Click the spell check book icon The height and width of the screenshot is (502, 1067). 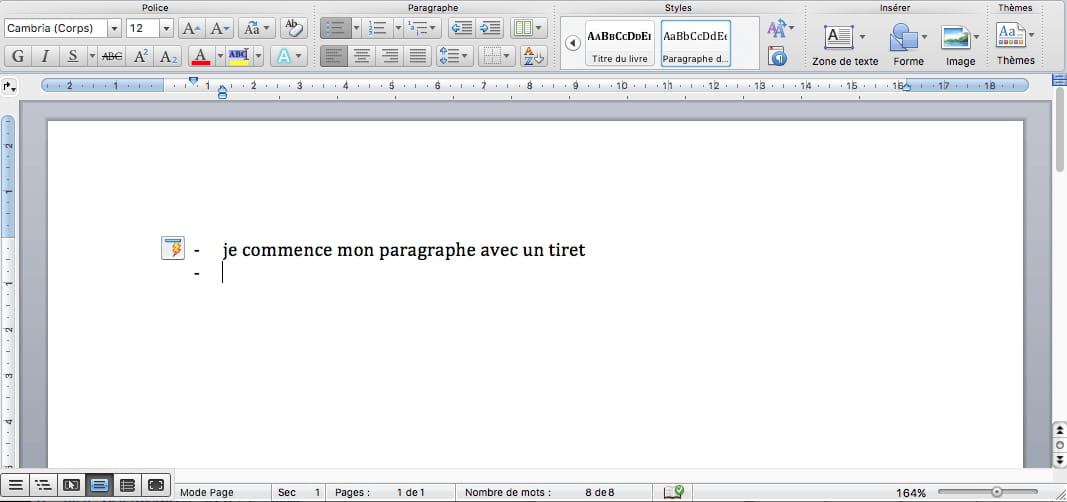pyautogui.click(x=674, y=492)
